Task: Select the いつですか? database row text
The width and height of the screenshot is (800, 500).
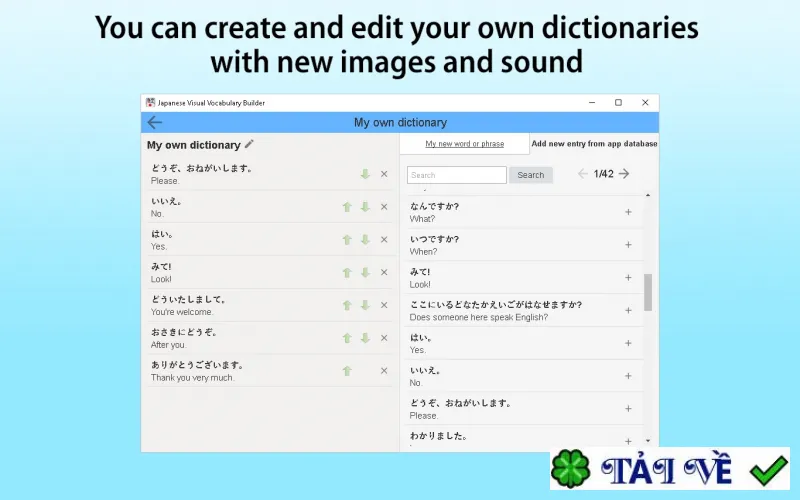Action: [x=434, y=239]
